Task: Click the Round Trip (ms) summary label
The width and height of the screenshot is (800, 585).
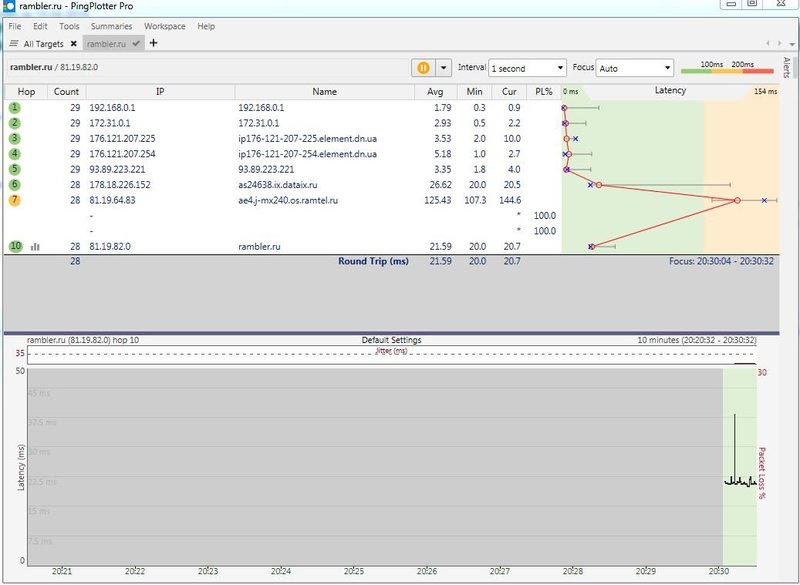Action: point(373,261)
